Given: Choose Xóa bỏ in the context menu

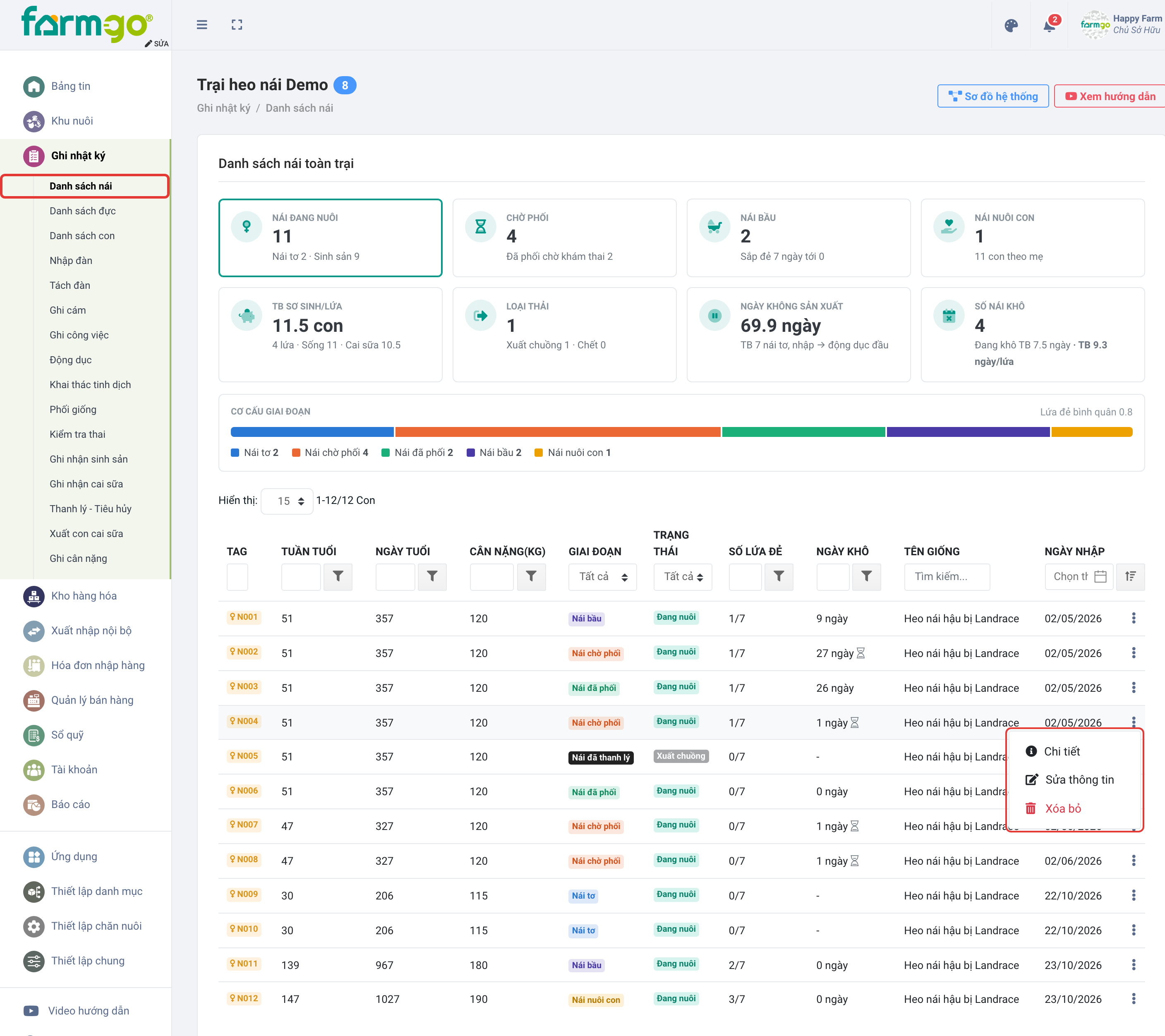Looking at the screenshot, I should [1053, 808].
